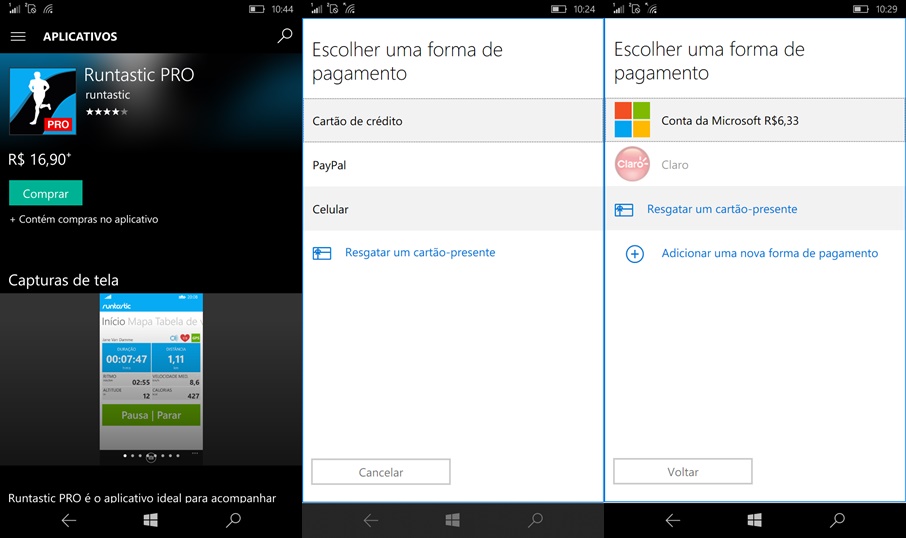The height and width of the screenshot is (538, 906).
Task: Click the Voltar button
Action: 683,472
